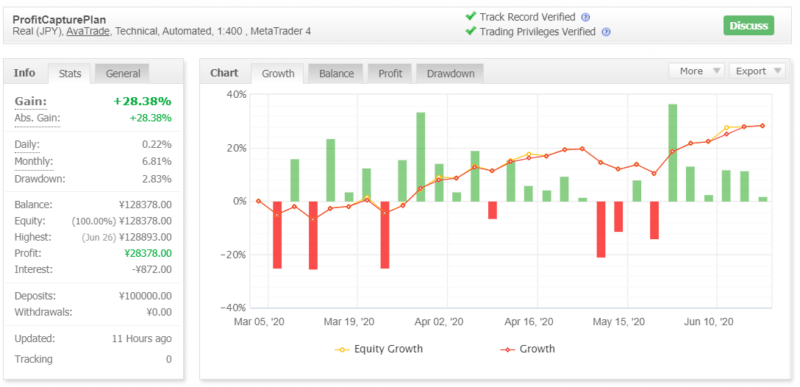Click the Trading Privileges Verified help icon
800x387 pixels.
(x=606, y=32)
